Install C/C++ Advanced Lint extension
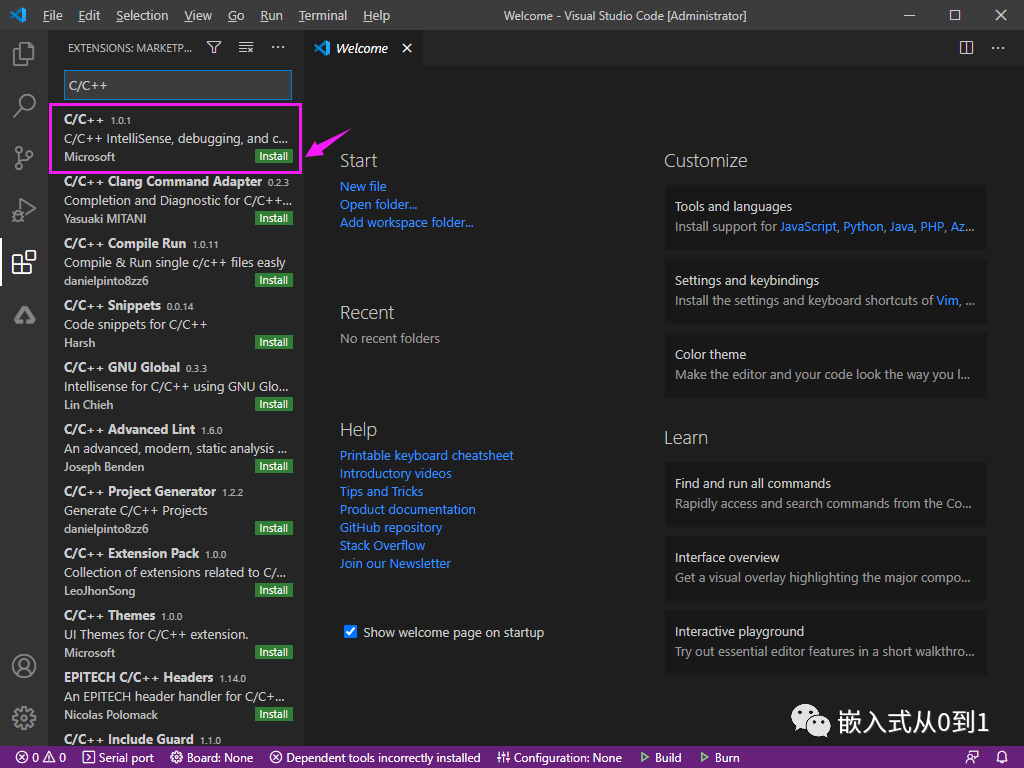This screenshot has height=768, width=1024. 274,466
